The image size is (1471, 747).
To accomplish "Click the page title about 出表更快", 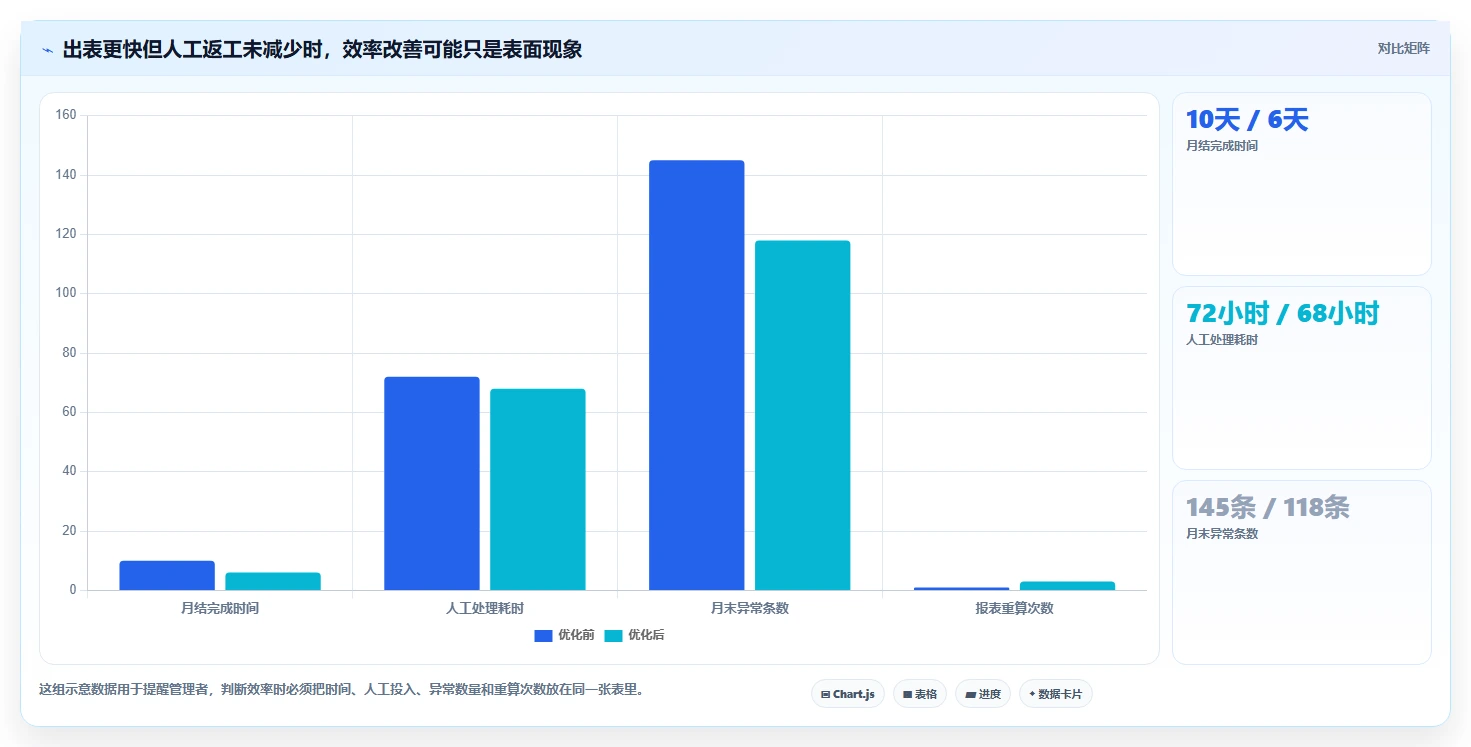I will pyautogui.click(x=322, y=49).
